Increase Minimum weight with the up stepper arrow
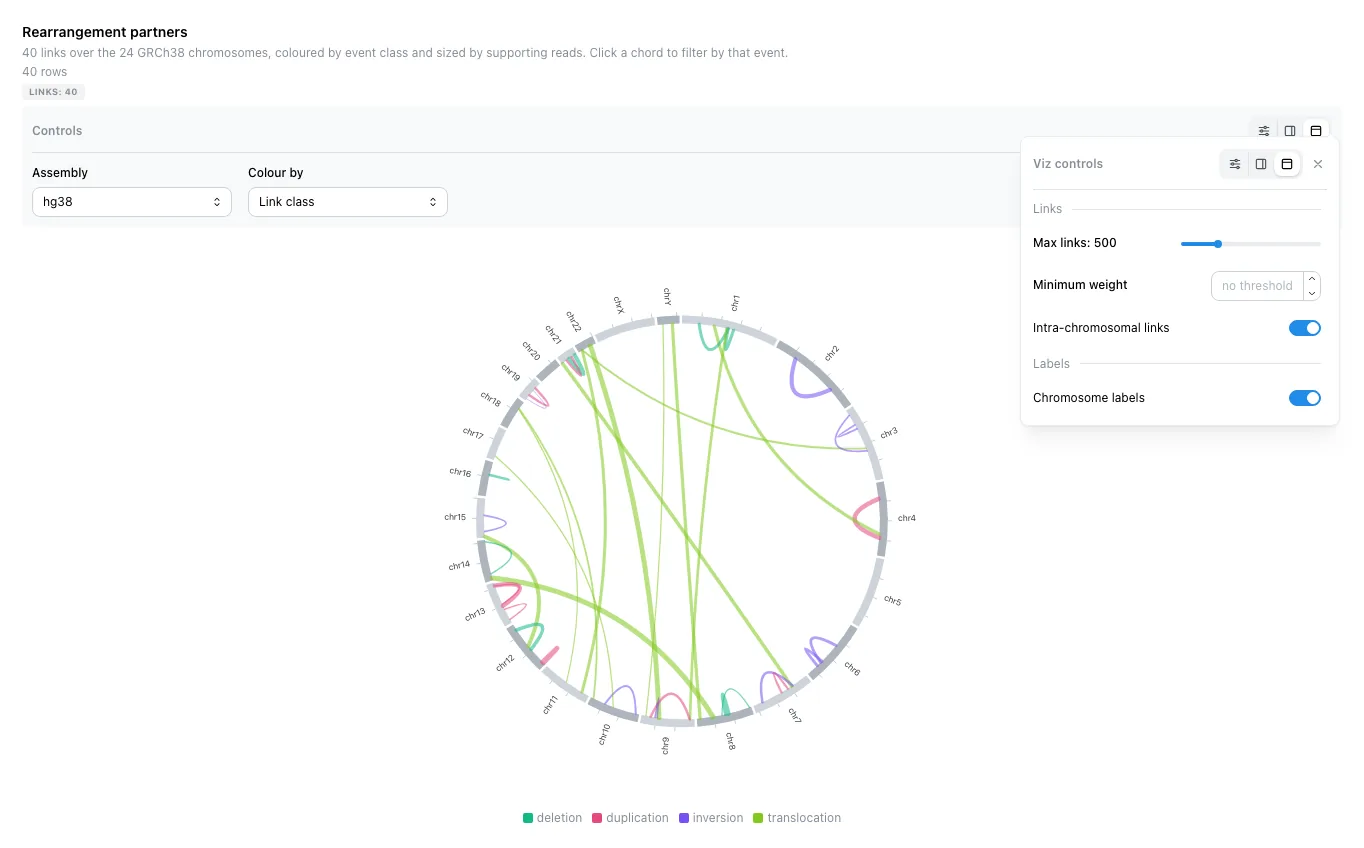The height and width of the screenshot is (848, 1364). [x=1312, y=279]
